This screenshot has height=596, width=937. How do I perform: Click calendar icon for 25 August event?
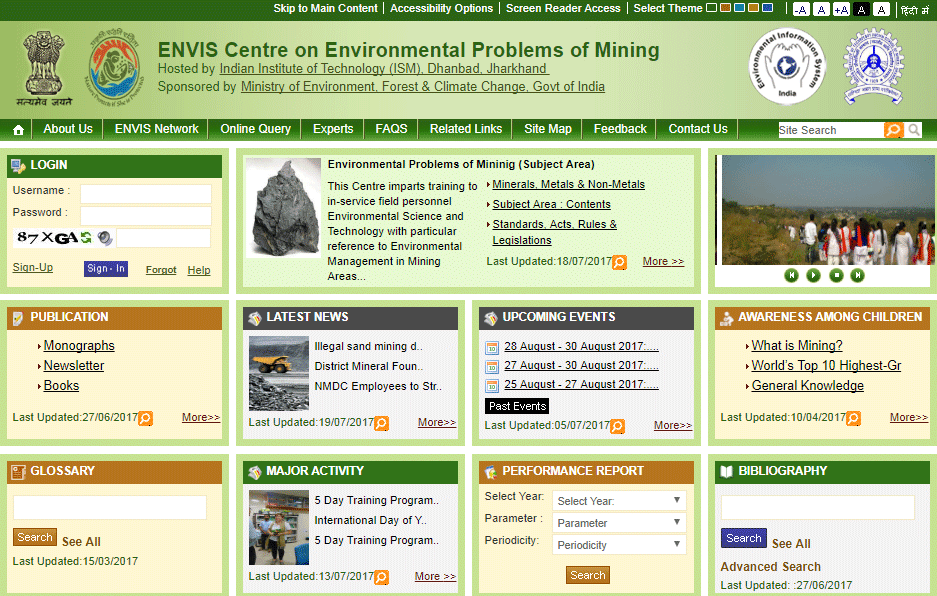(x=492, y=386)
